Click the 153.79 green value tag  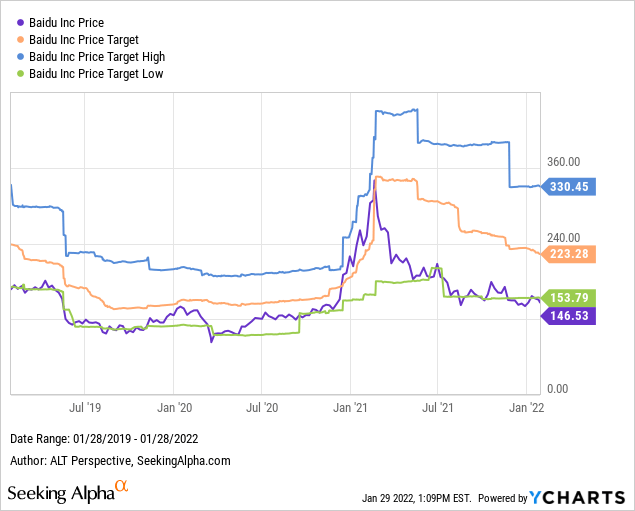570,298
